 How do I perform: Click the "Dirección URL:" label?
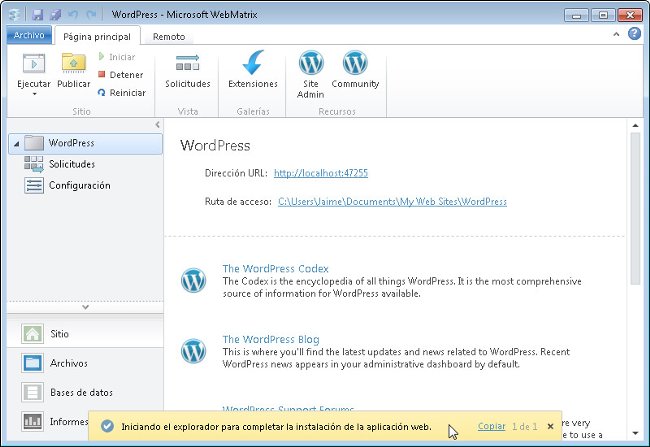click(236, 173)
